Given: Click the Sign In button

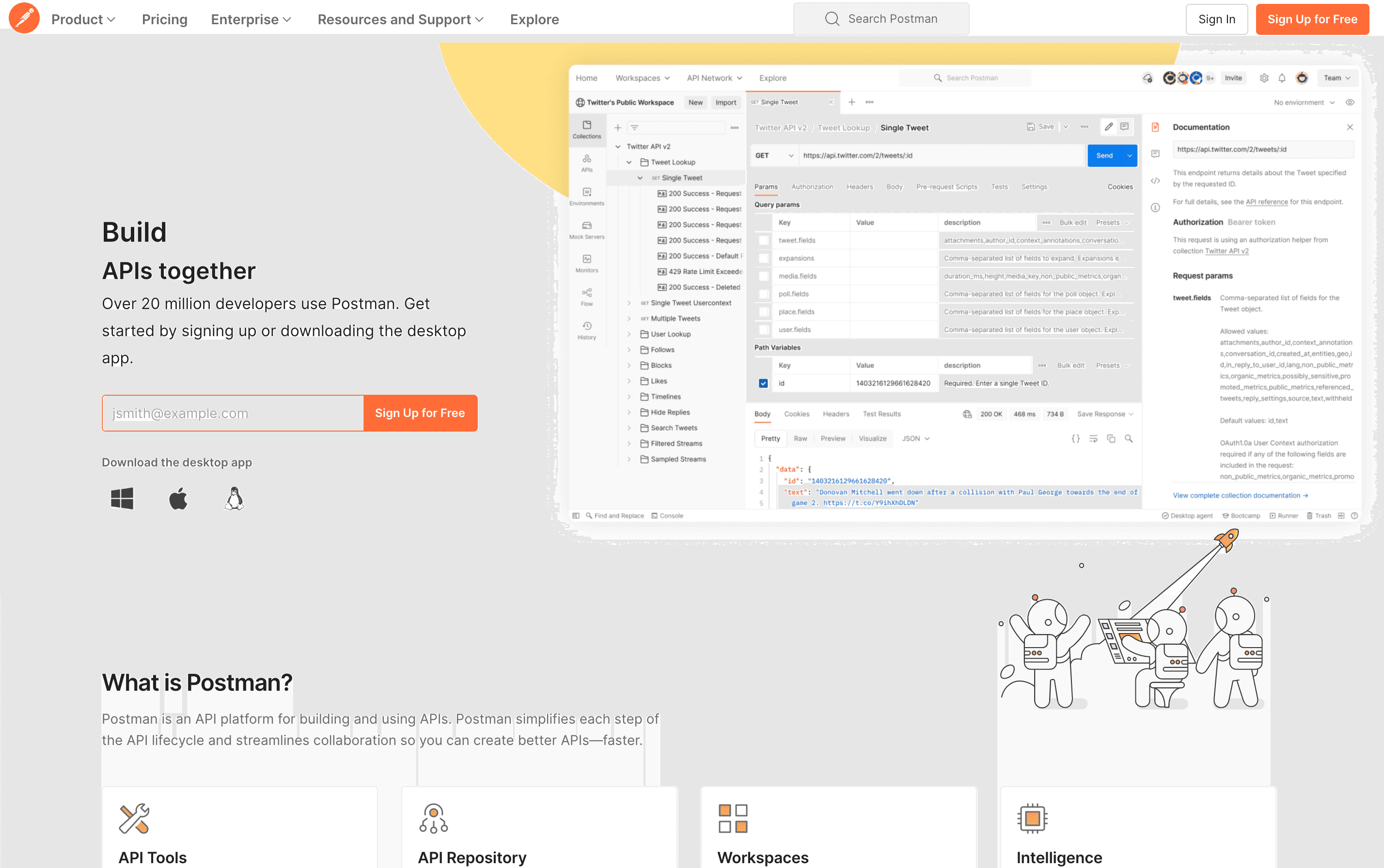Looking at the screenshot, I should point(1216,19).
